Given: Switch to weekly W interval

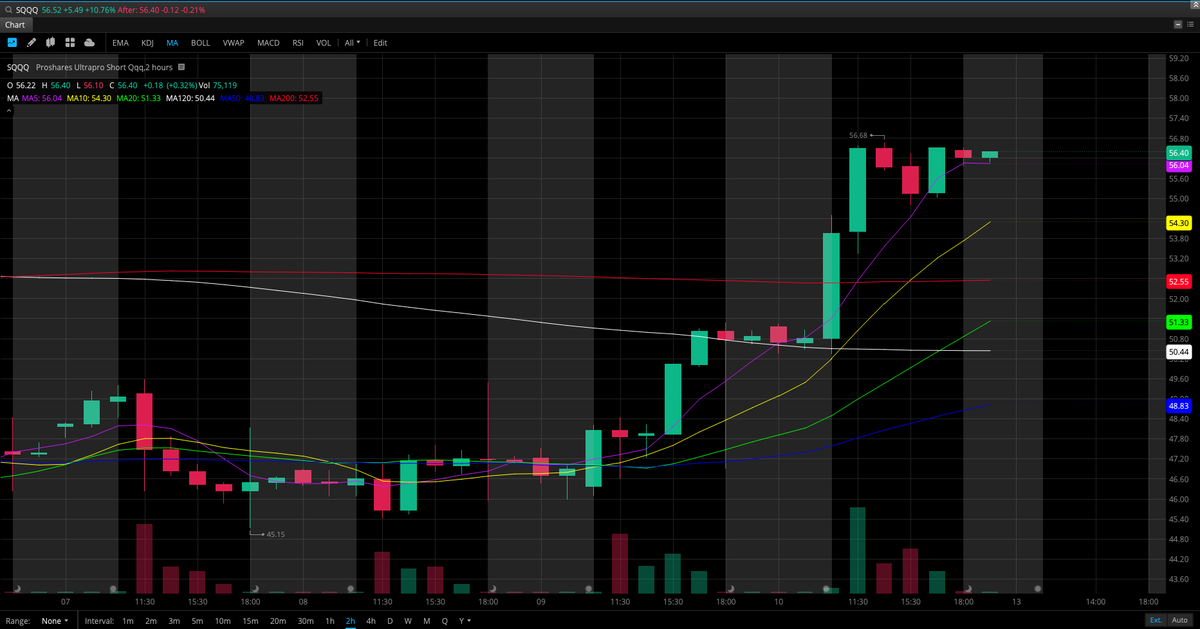Looking at the screenshot, I should pos(408,621).
